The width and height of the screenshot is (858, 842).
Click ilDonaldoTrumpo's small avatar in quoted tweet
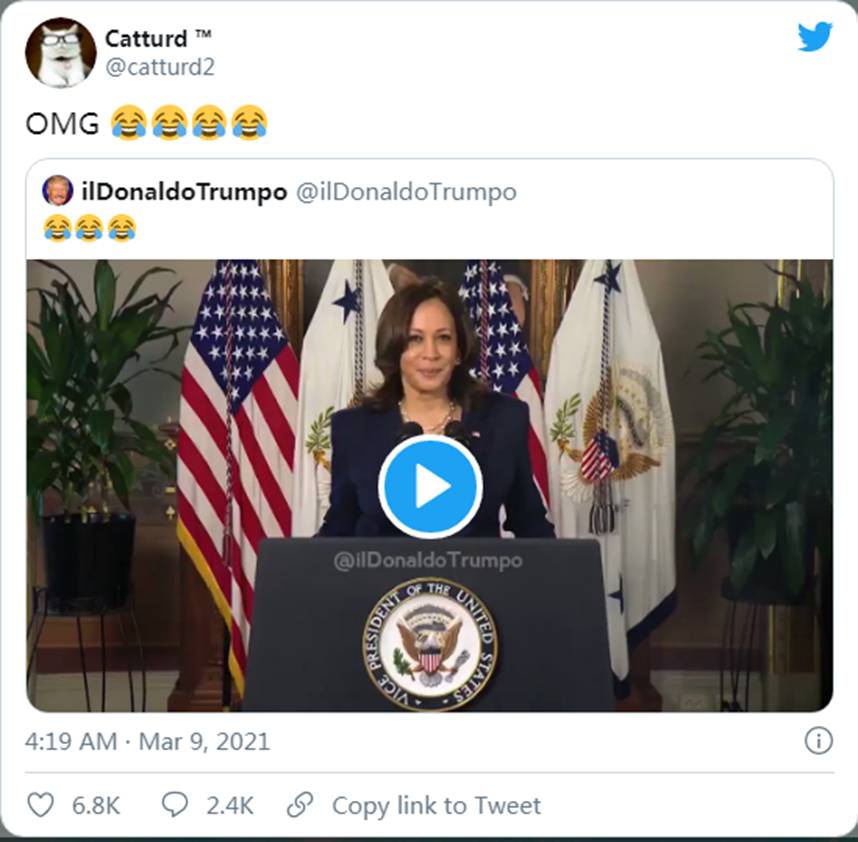58,190
